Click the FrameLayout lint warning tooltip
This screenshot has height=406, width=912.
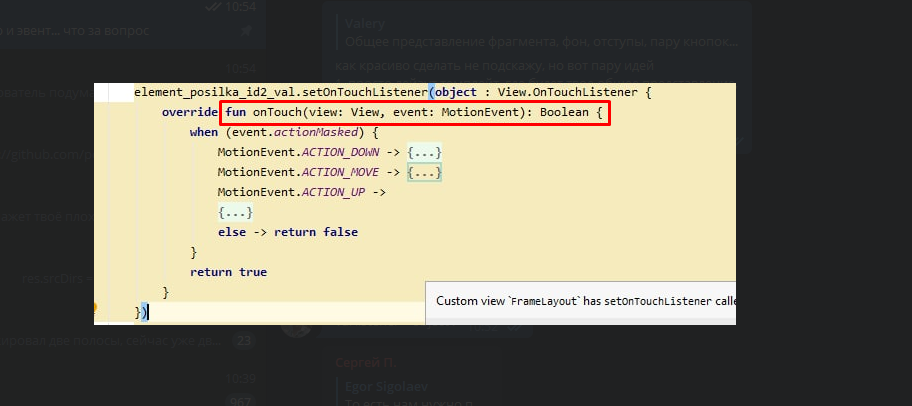[x=581, y=302]
